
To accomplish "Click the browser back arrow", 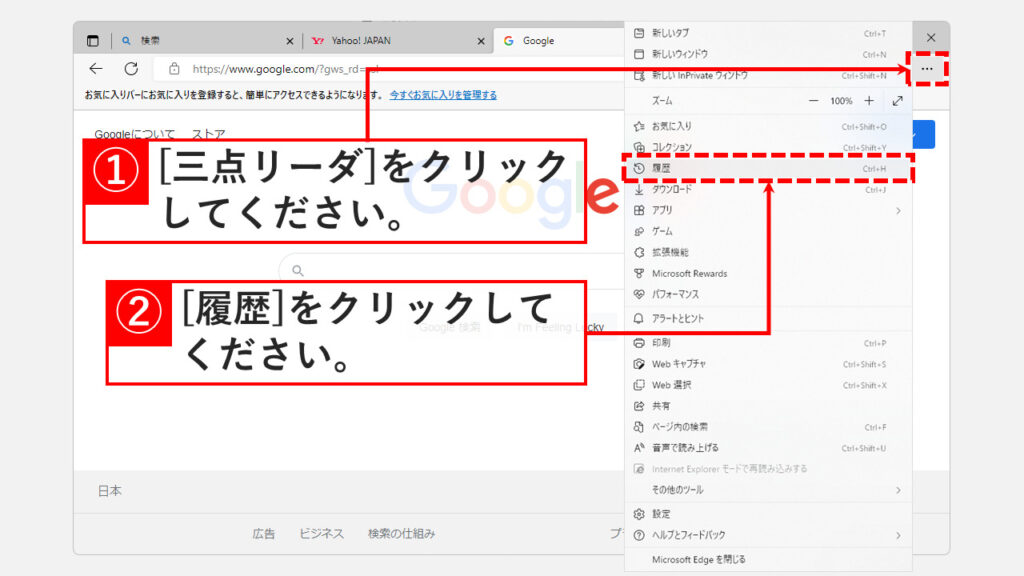I will [x=96, y=69].
